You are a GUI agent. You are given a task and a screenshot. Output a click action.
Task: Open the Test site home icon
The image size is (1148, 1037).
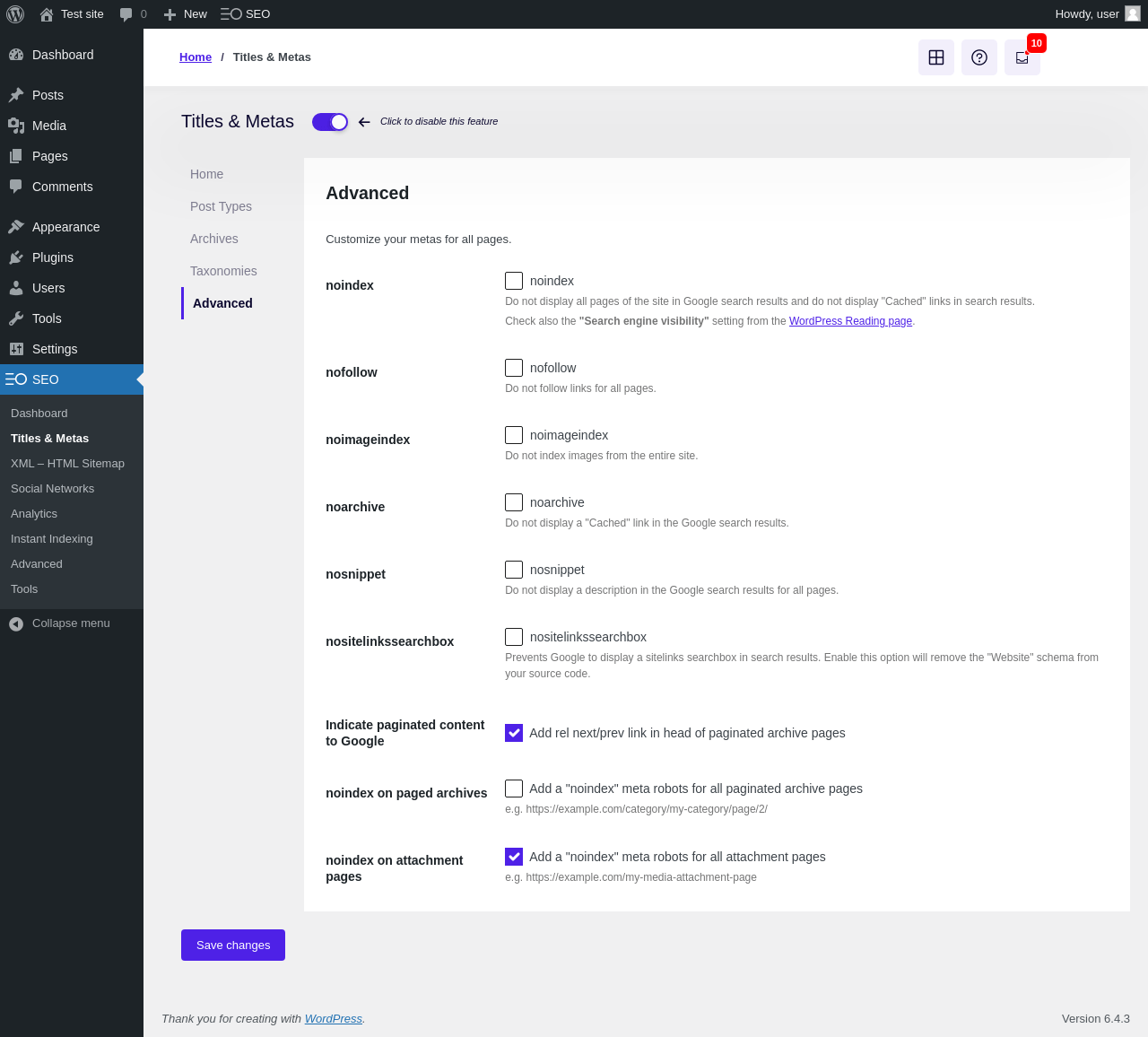[x=47, y=14]
